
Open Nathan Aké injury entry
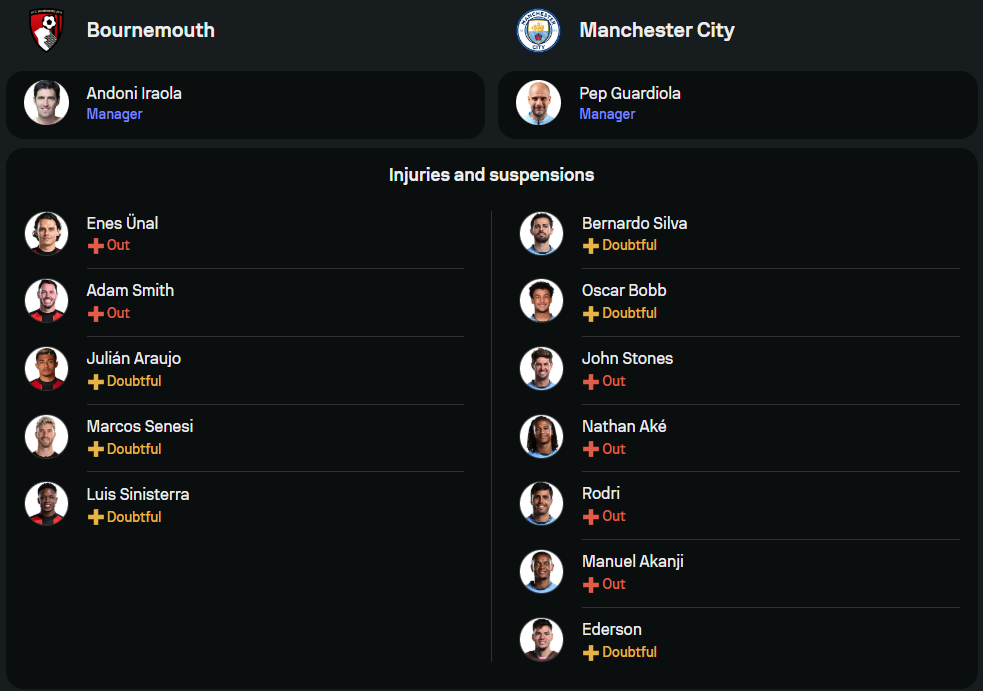pyautogui.click(x=740, y=438)
